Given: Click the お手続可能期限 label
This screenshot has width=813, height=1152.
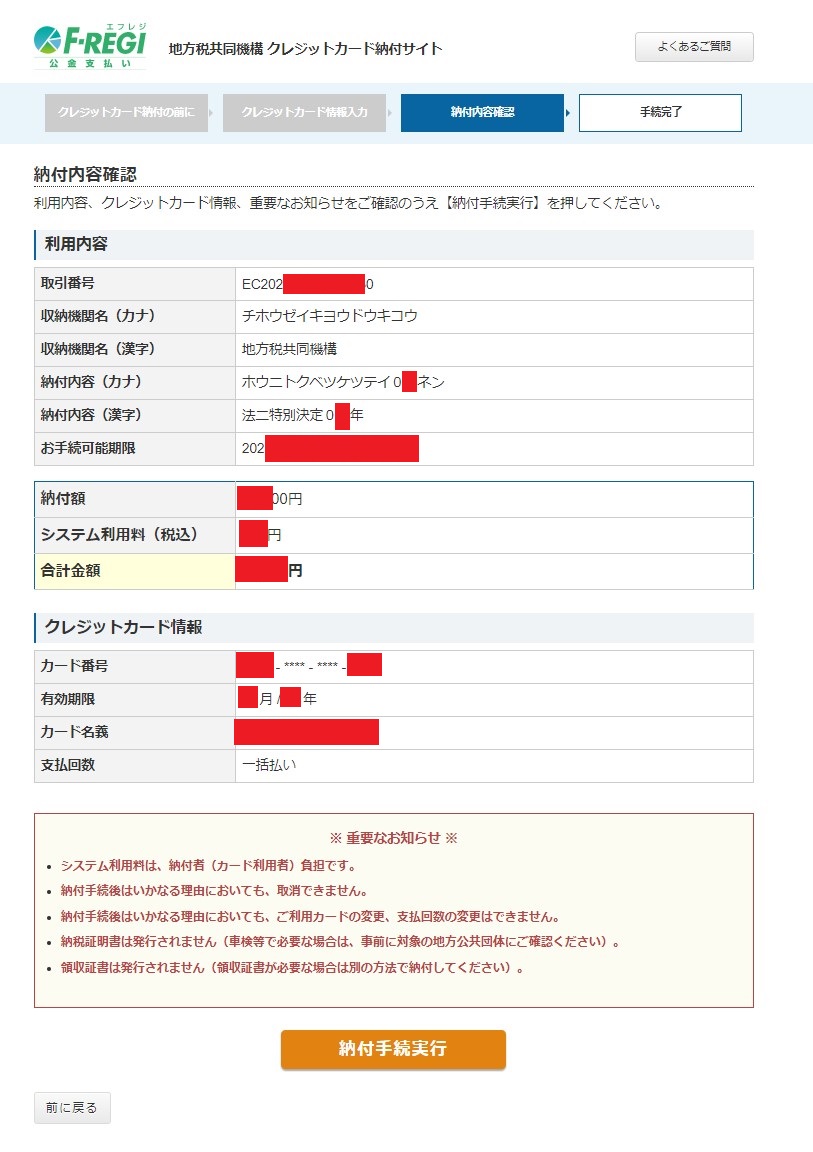Looking at the screenshot, I should 88,448.
